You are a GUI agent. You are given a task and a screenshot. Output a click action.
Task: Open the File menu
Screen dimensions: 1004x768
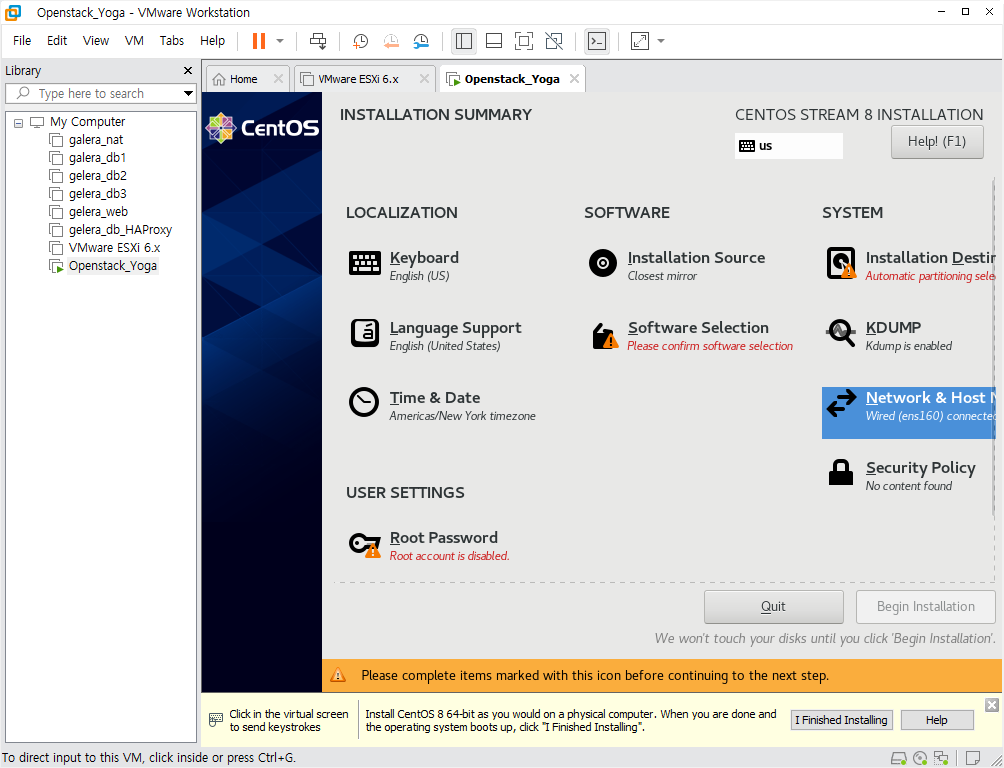tap(22, 40)
